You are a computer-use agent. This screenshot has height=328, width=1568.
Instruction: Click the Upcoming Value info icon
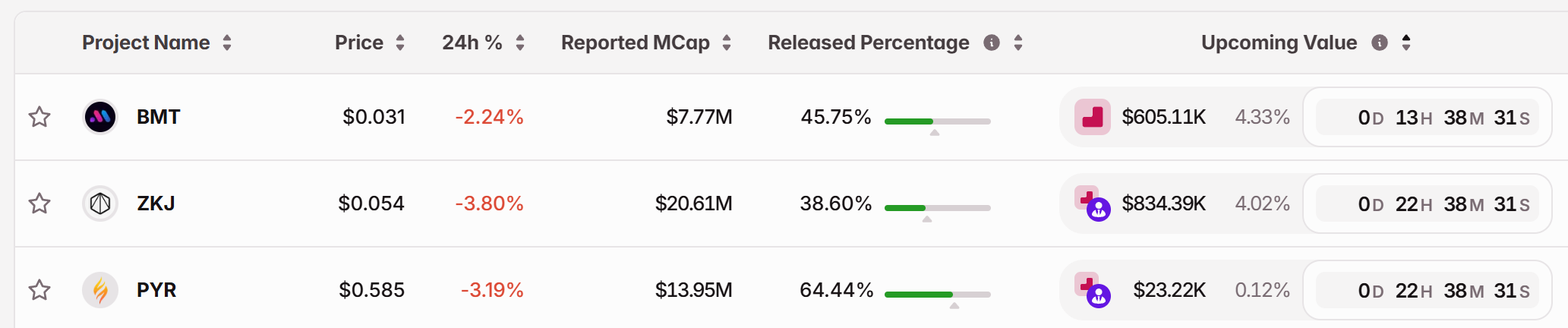1379,43
